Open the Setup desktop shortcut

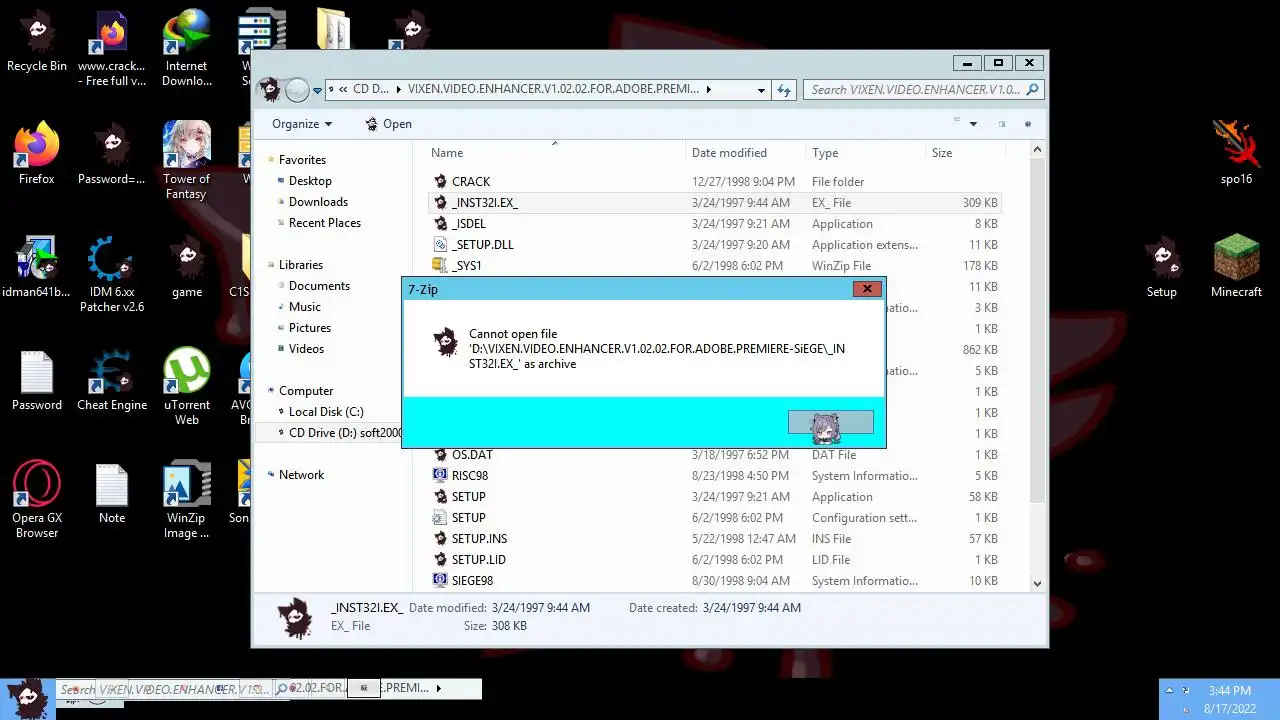pos(1162,268)
